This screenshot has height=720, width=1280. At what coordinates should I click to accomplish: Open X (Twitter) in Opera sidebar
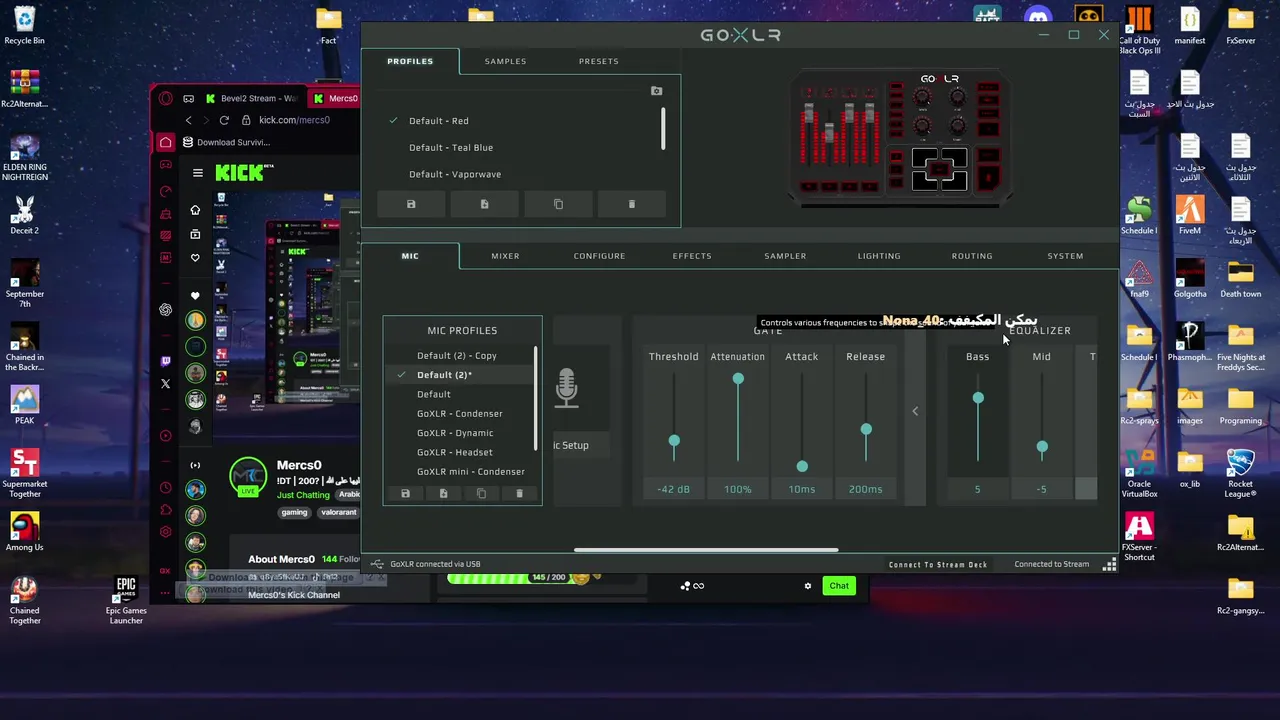coord(166,384)
